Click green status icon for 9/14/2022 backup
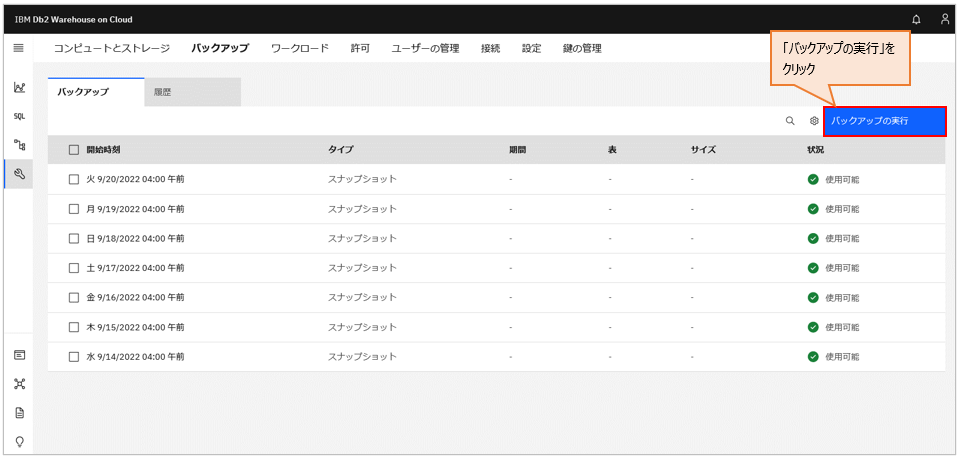Screen dimensions: 961x457 [x=813, y=357]
